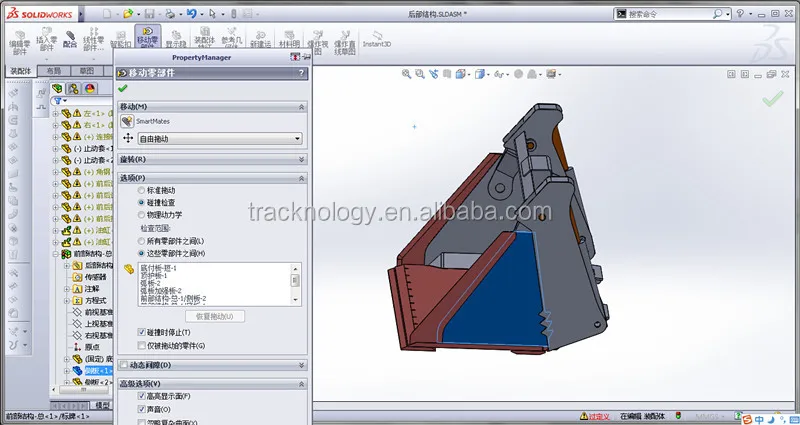This screenshot has width=800, height=425.
Task: Click the Zoom to Fit magnifier icon
Action: (x=409, y=74)
